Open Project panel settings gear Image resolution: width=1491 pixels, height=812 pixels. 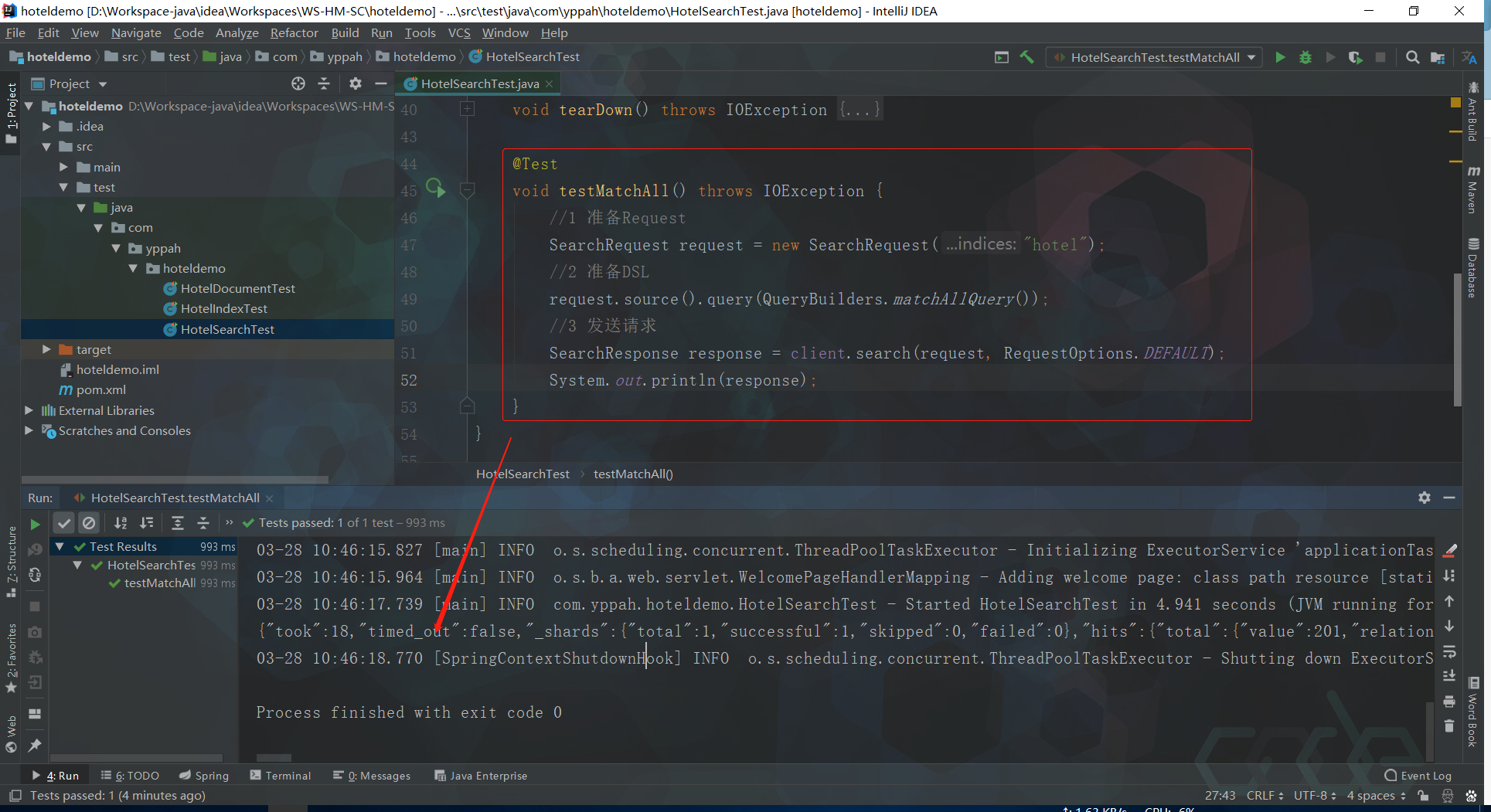tap(355, 83)
